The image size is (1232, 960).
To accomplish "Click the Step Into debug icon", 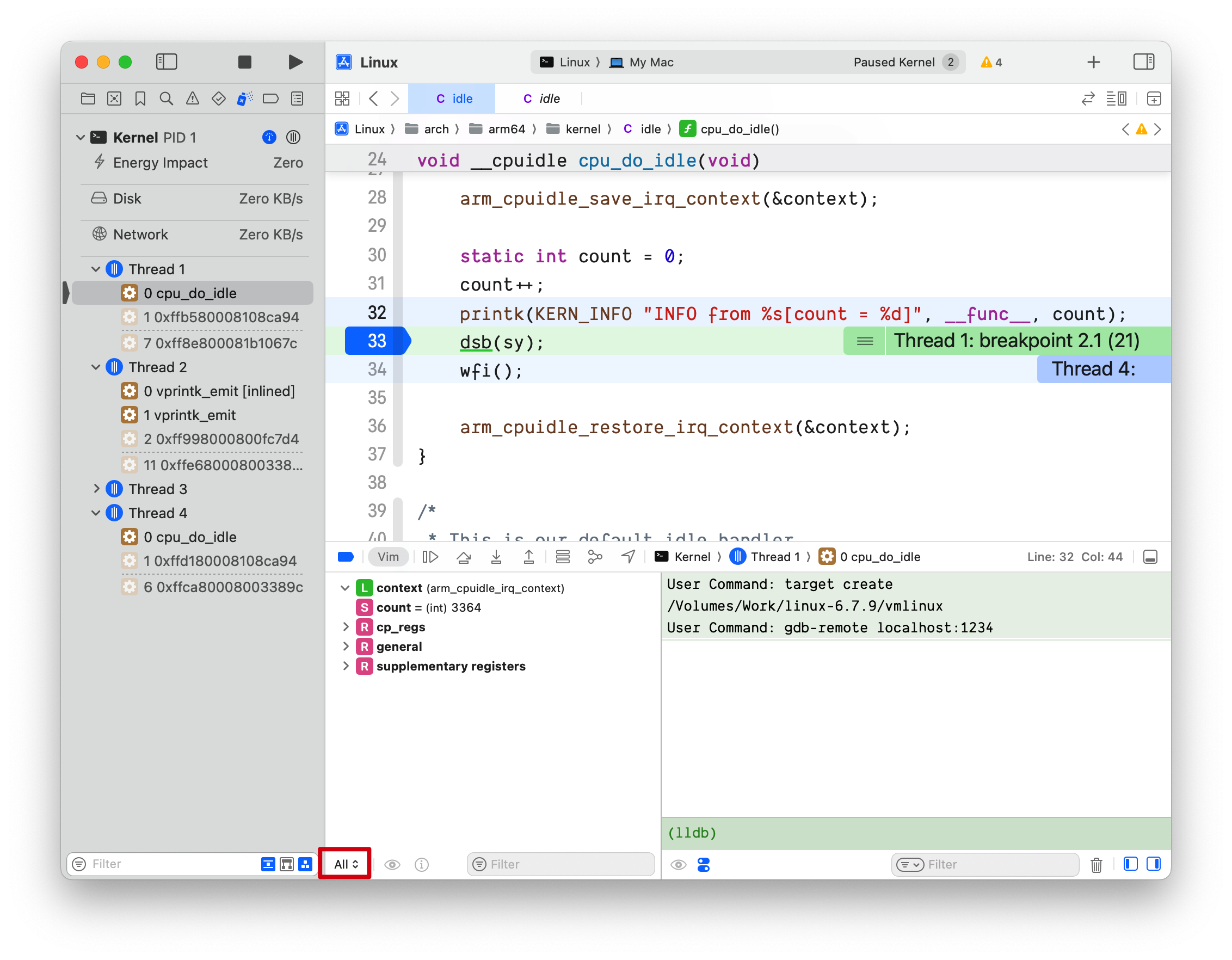I will click(496, 557).
